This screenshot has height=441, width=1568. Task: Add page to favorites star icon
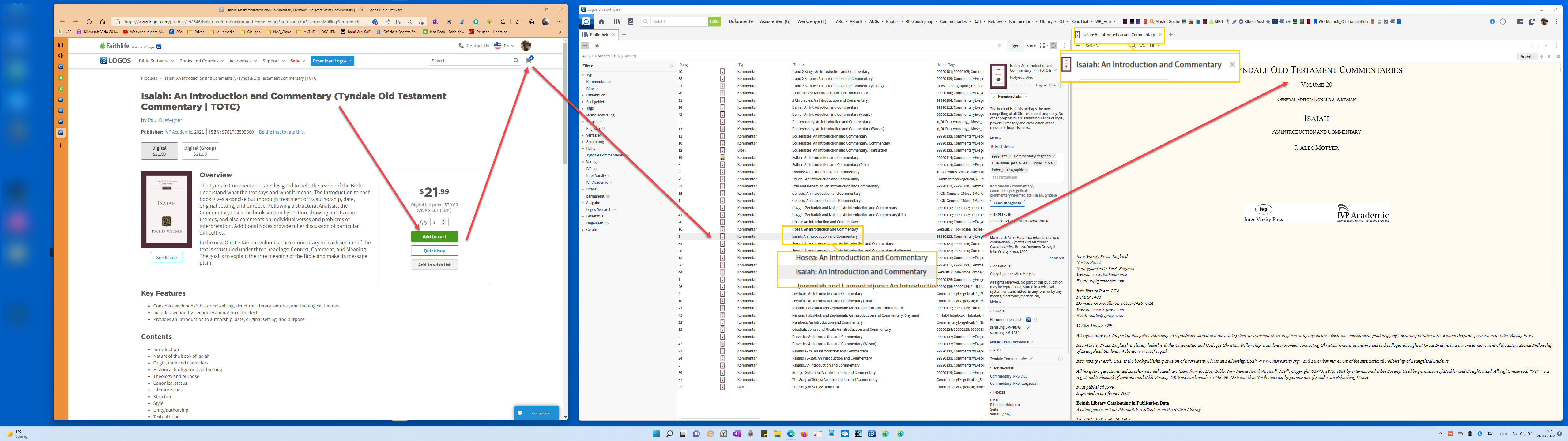(420, 22)
